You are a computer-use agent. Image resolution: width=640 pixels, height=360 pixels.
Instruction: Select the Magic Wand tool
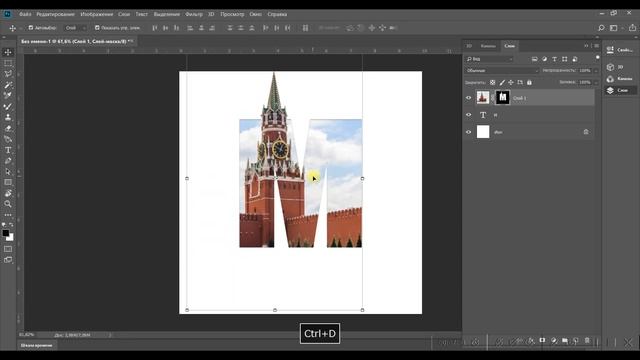tap(8, 85)
